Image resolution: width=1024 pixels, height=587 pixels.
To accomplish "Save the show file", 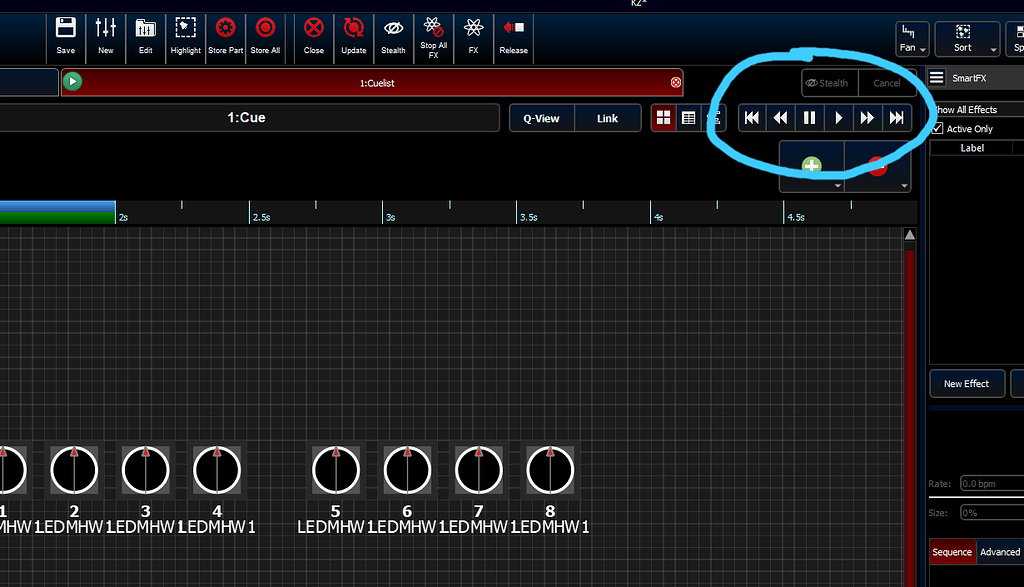I will (66, 38).
